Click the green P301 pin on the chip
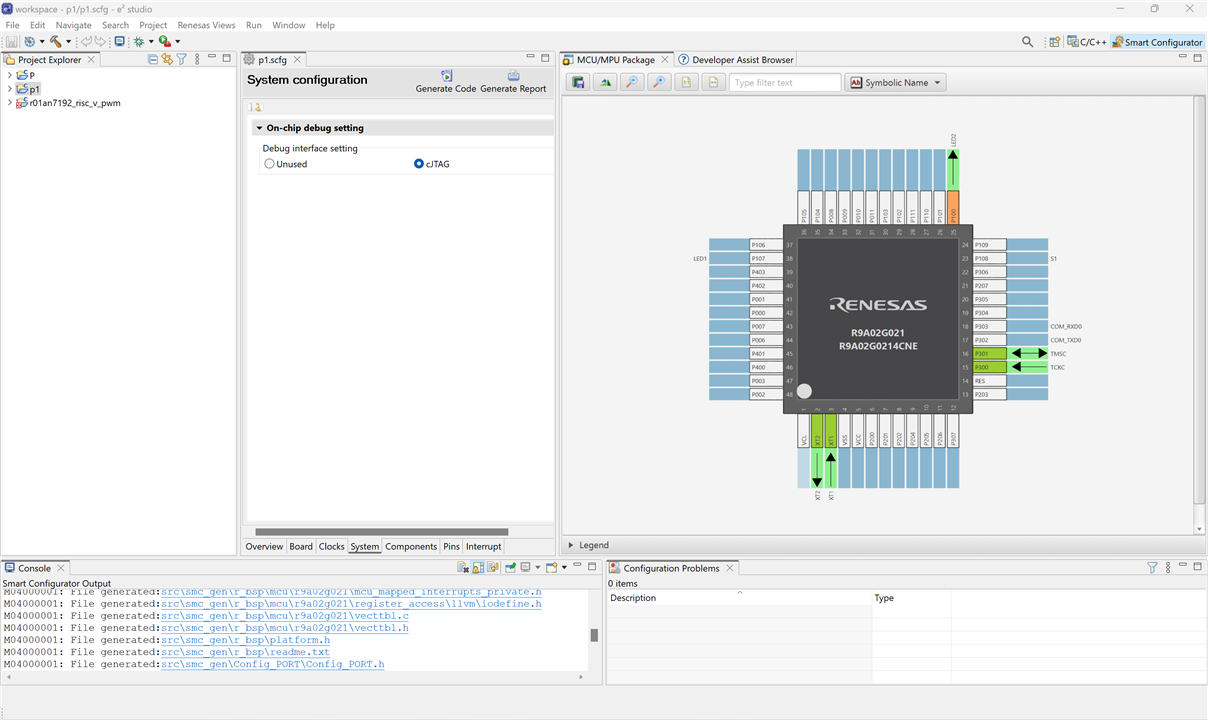This screenshot has width=1208, height=720. (x=988, y=353)
